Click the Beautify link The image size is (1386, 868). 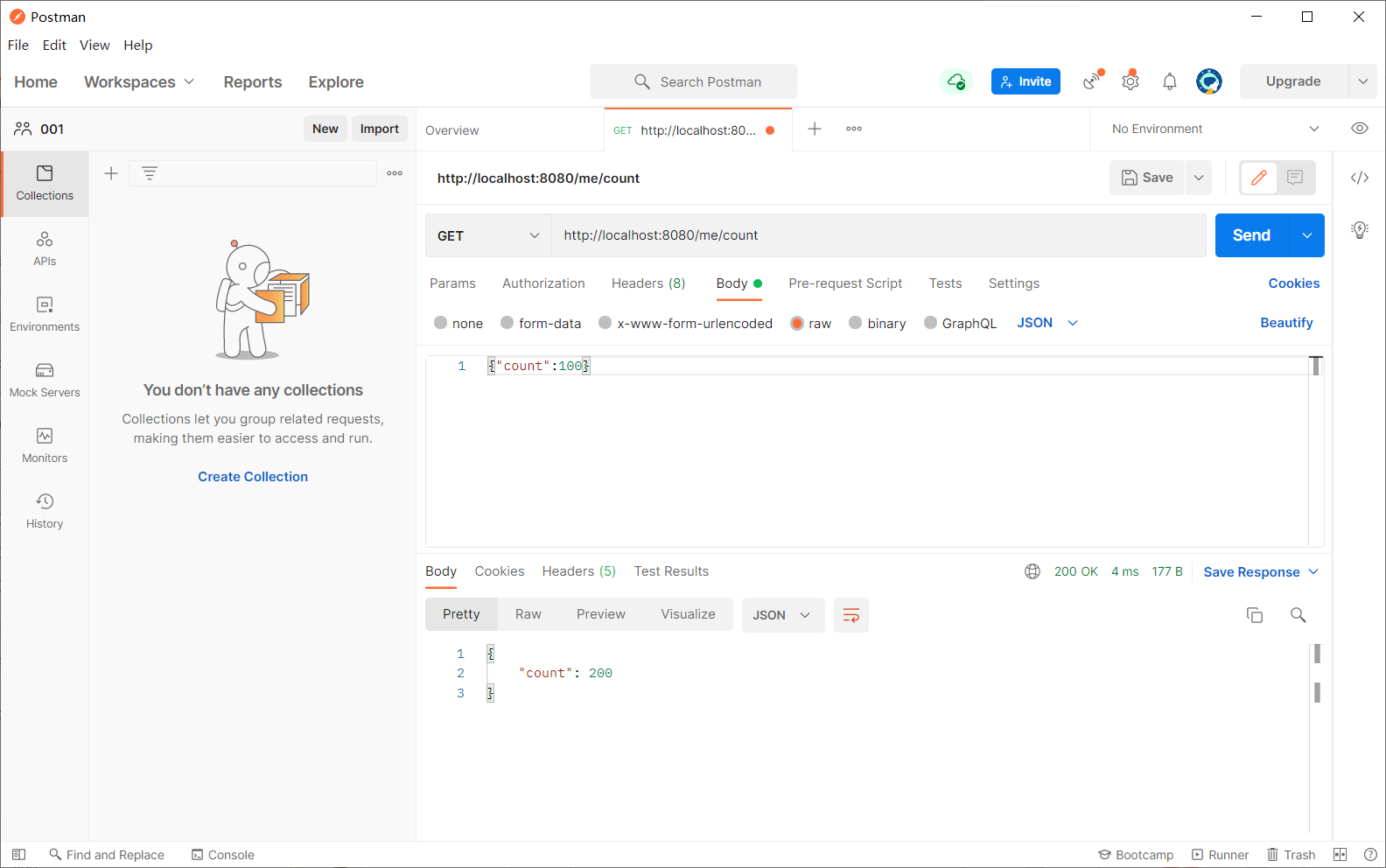pyautogui.click(x=1286, y=323)
